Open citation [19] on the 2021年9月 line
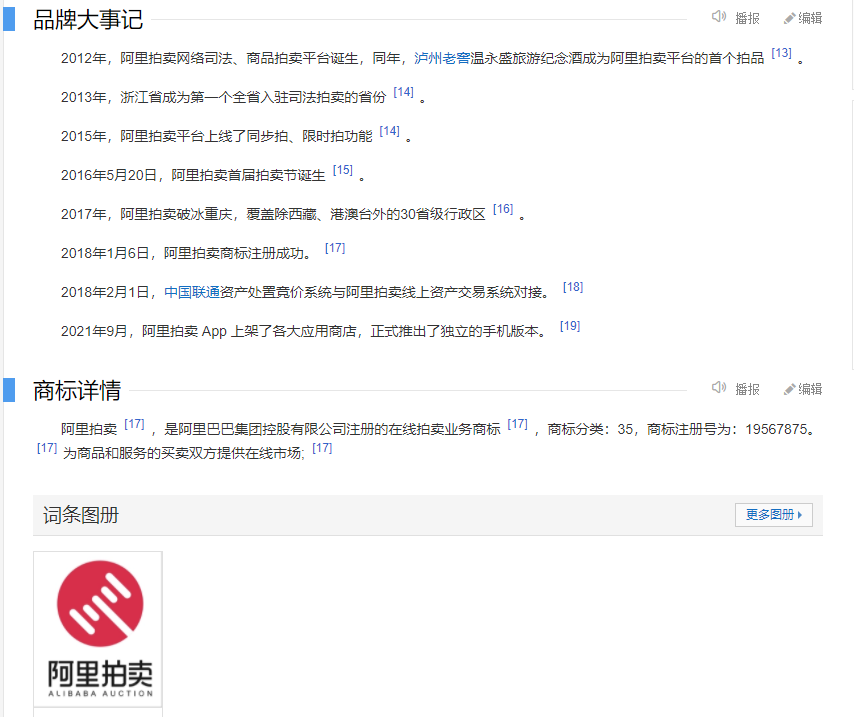Image resolution: width=854 pixels, height=717 pixels. [x=570, y=326]
